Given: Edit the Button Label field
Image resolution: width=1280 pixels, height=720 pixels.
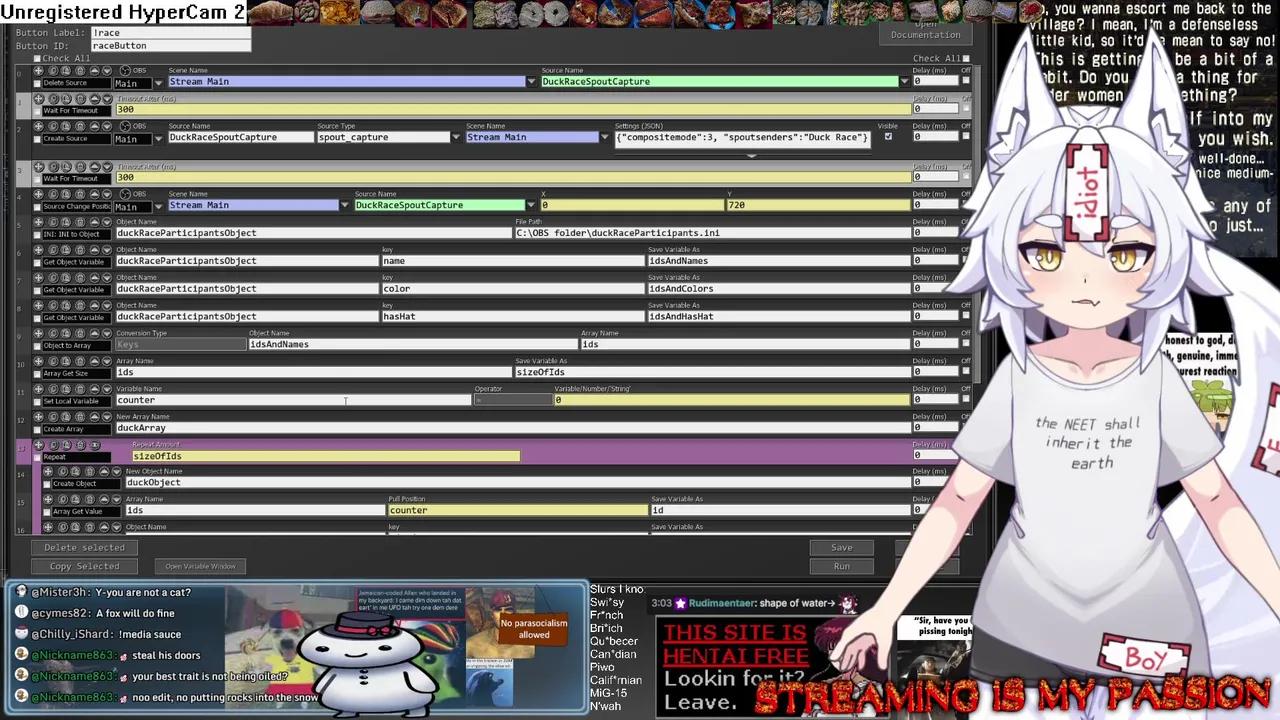Looking at the screenshot, I should (170, 32).
